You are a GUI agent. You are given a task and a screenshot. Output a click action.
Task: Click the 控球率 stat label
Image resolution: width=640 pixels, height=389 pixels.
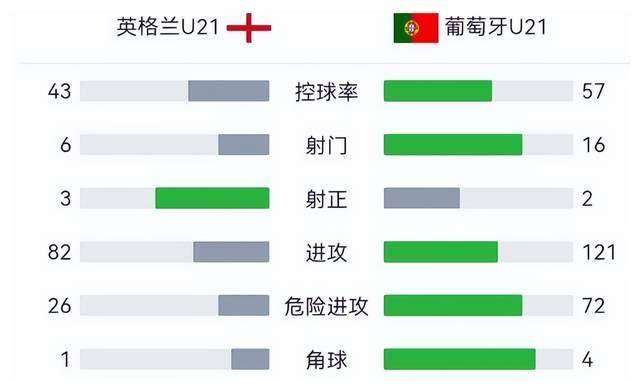[327, 91]
